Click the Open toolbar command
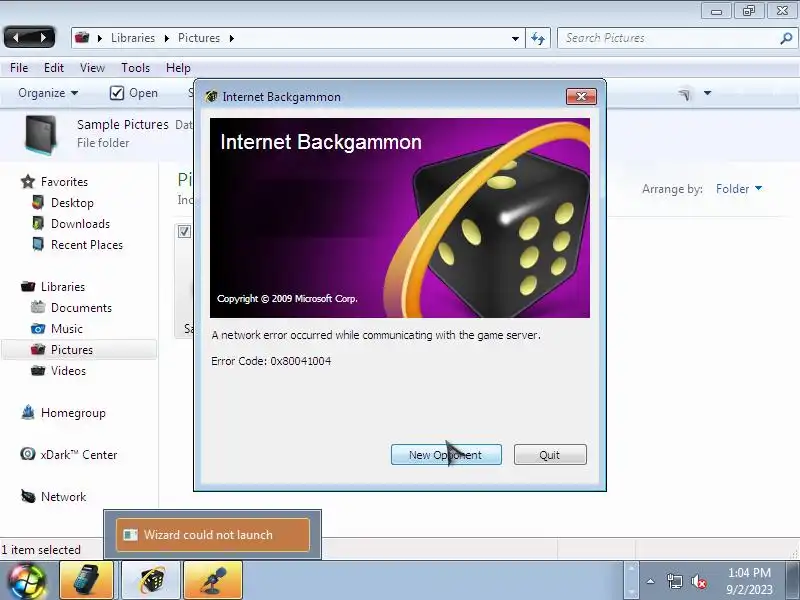The height and width of the screenshot is (600, 800). [x=143, y=93]
